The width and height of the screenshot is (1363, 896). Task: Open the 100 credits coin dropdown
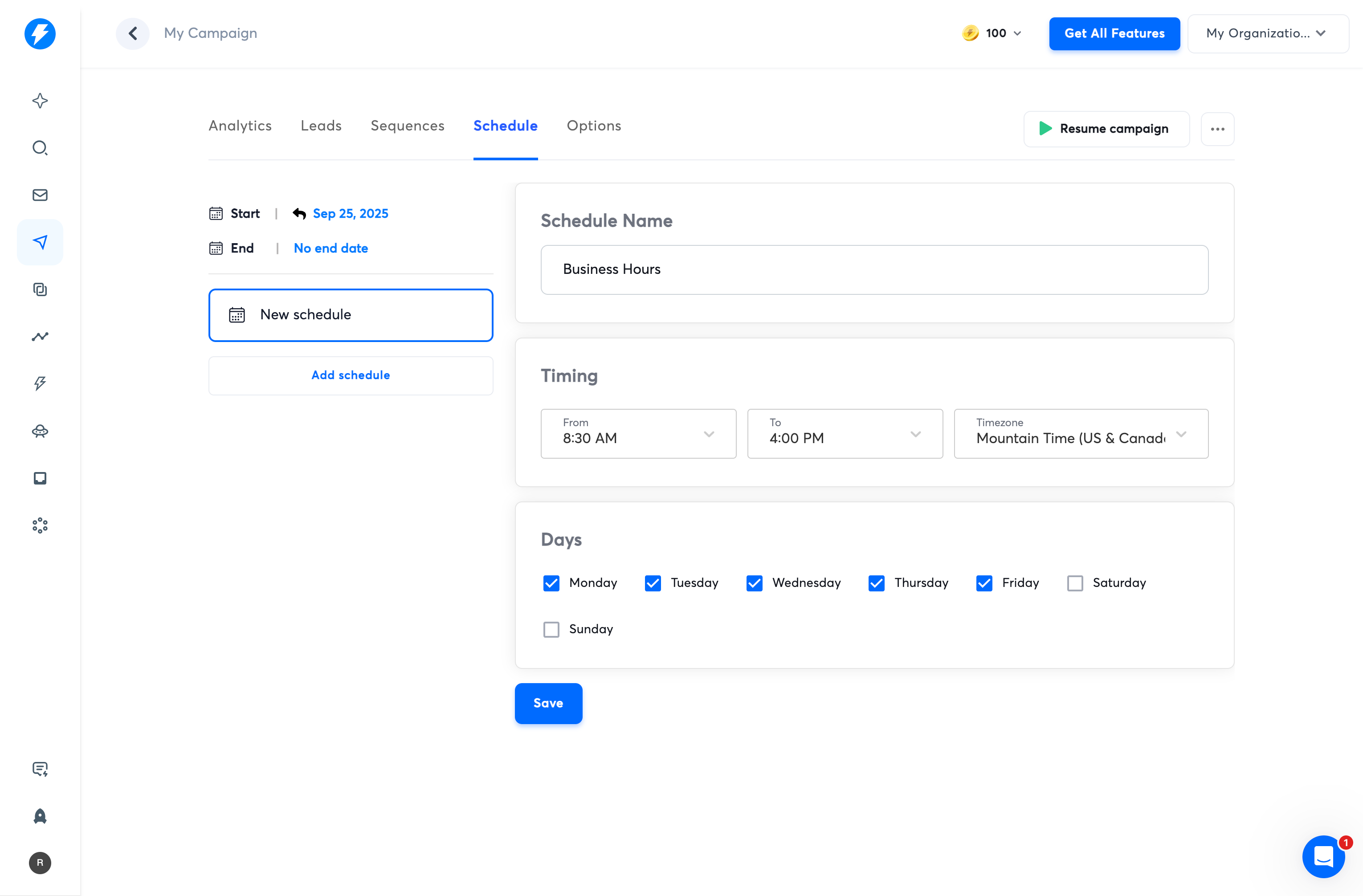992,33
